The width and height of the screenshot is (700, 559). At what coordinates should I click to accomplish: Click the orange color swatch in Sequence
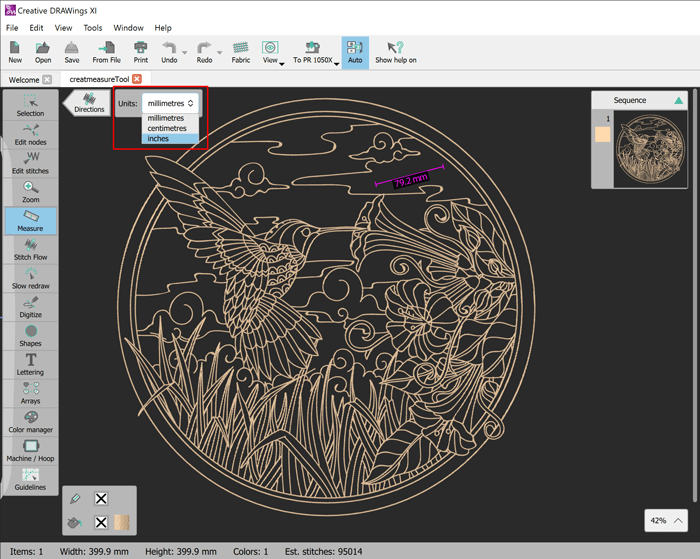coord(602,135)
